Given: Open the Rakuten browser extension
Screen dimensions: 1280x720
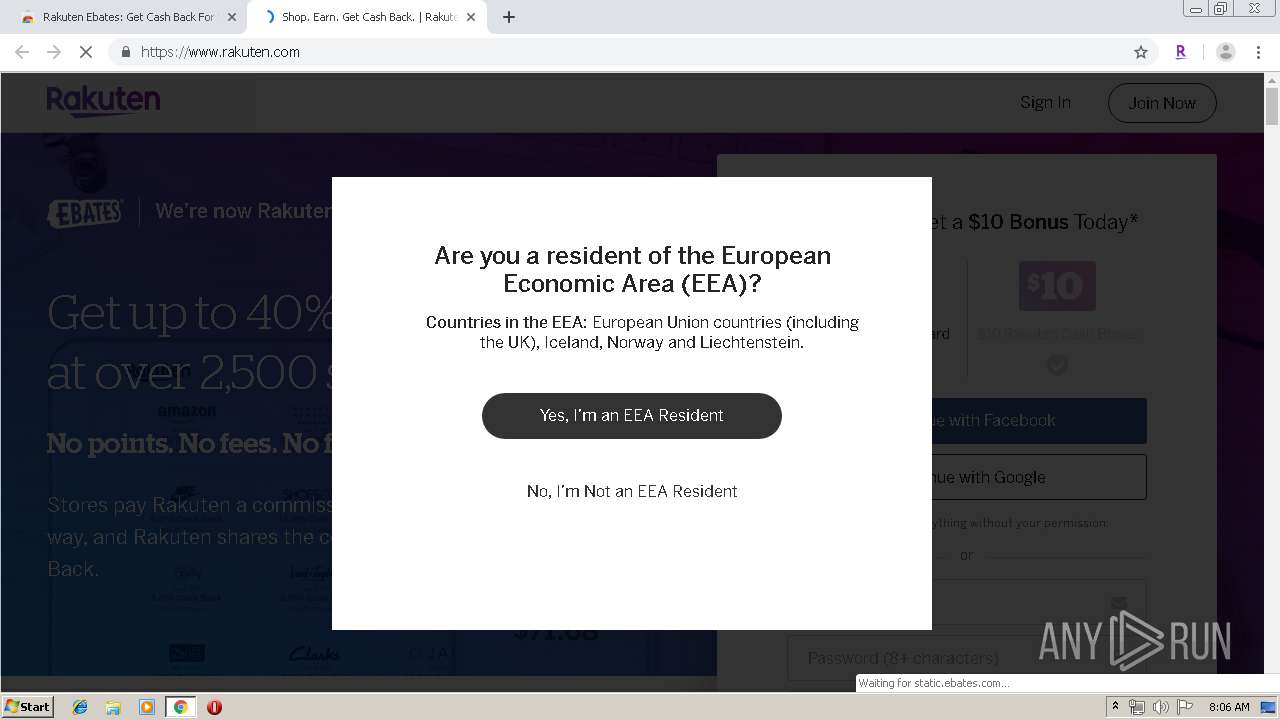Looking at the screenshot, I should (1181, 52).
